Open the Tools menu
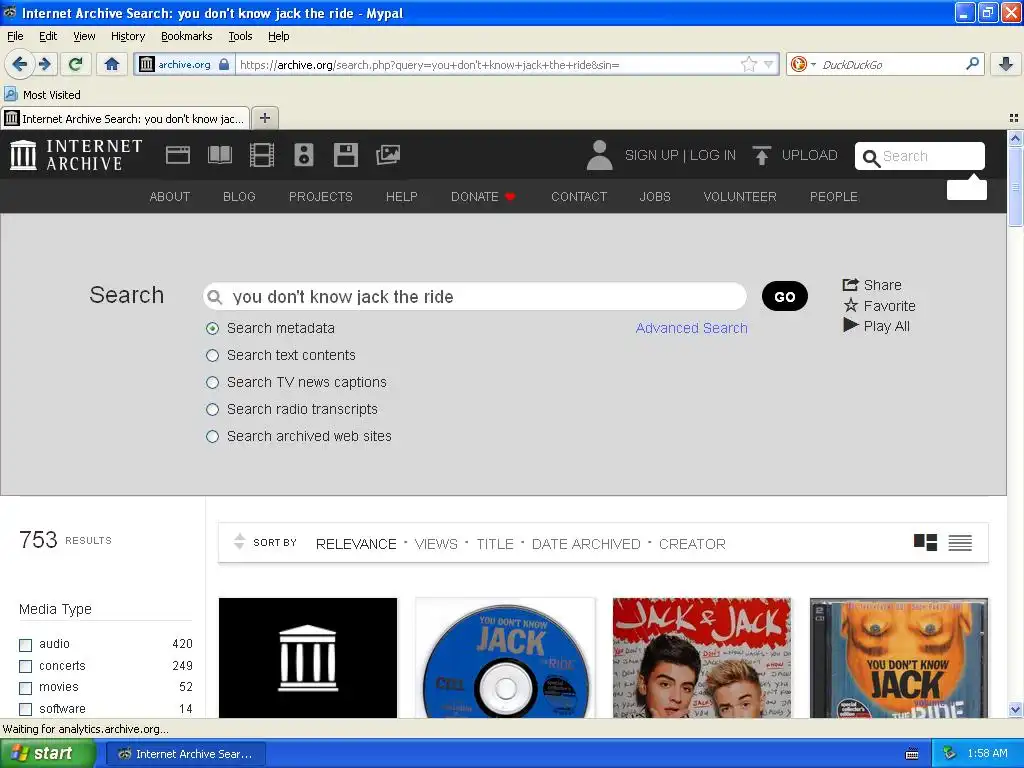Screen dimensions: 1024x768 click(x=240, y=36)
